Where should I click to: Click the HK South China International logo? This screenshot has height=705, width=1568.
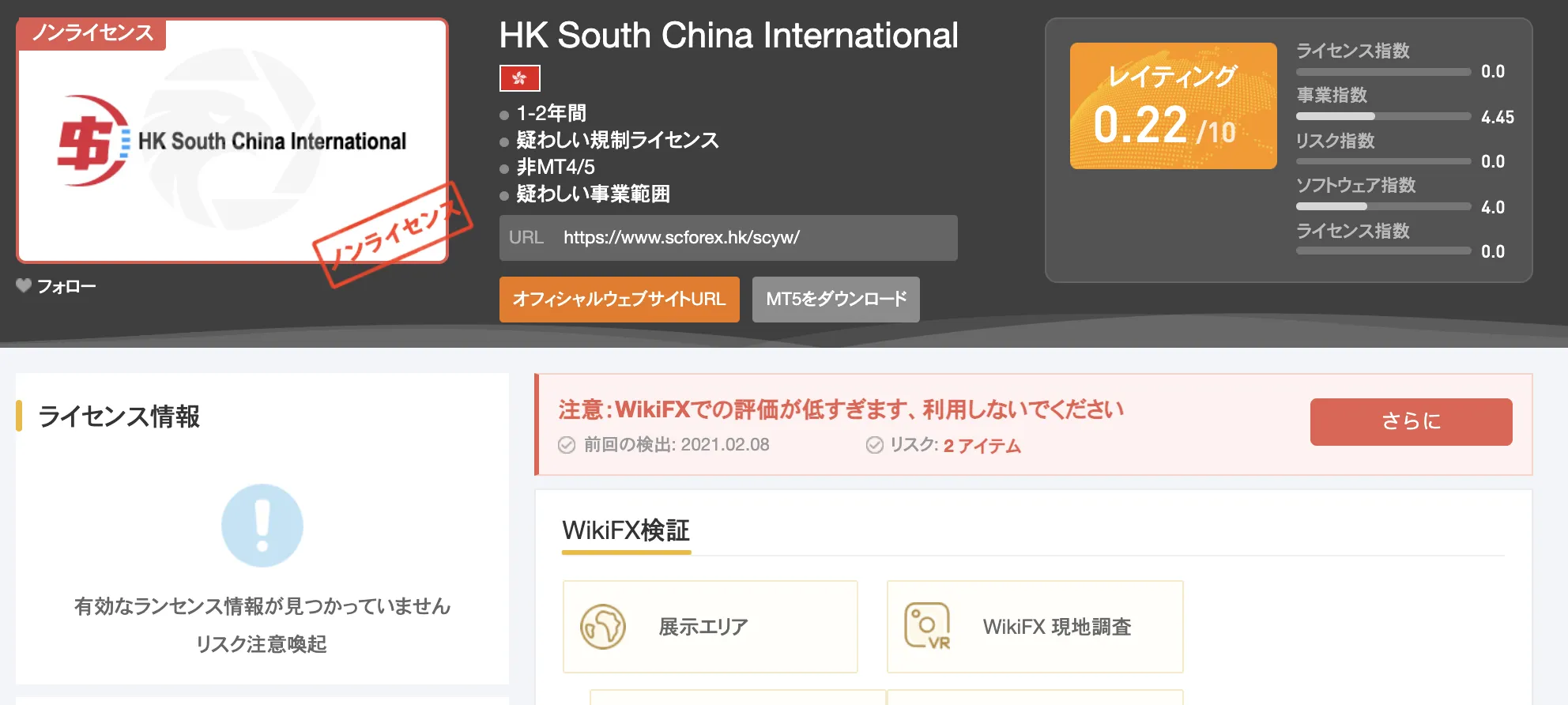(232, 141)
